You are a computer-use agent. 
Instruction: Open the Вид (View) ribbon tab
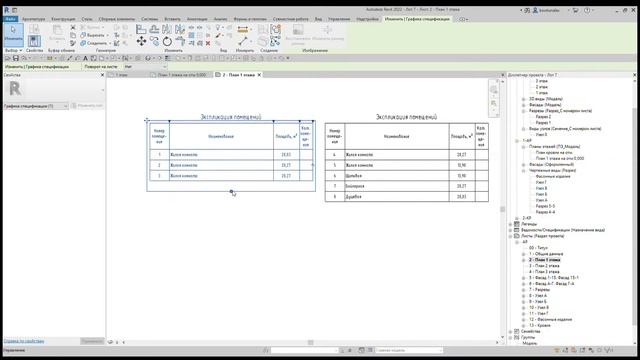[x=318, y=19]
